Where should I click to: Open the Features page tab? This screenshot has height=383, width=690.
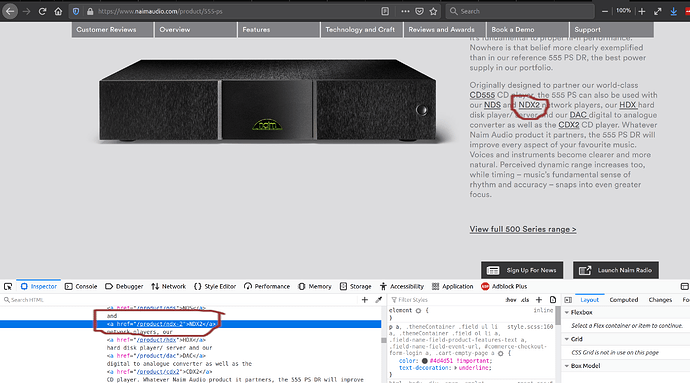[x=279, y=29]
